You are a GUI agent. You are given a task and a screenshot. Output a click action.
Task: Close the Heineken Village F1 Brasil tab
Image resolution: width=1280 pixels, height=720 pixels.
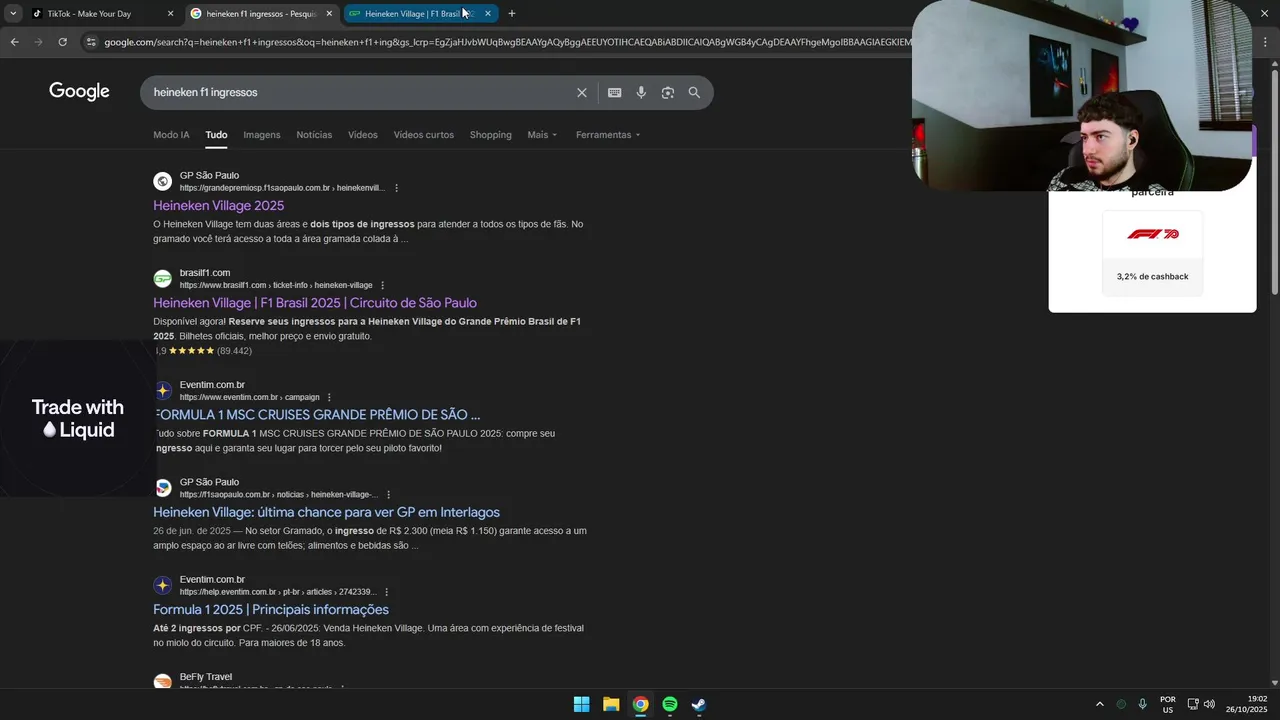click(487, 14)
